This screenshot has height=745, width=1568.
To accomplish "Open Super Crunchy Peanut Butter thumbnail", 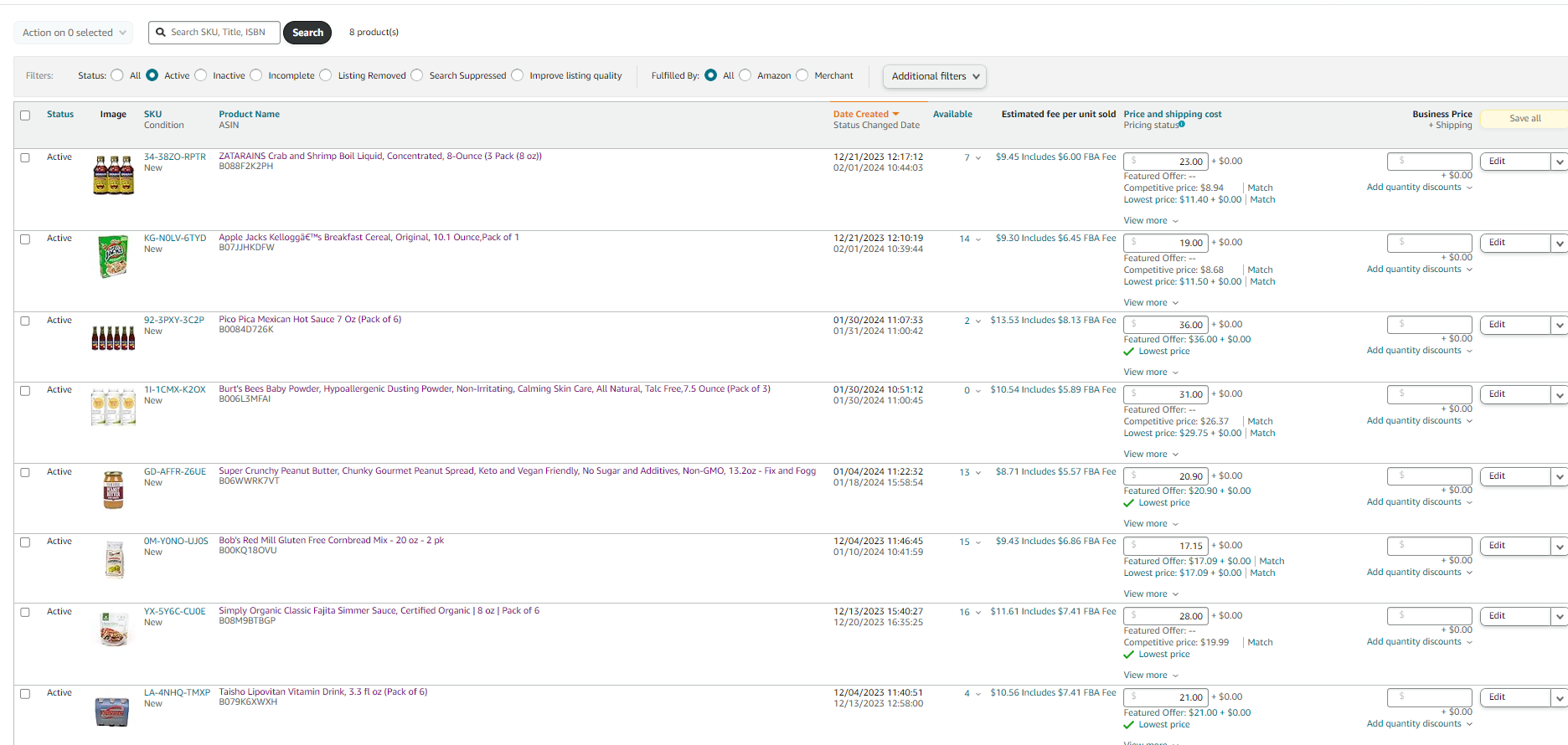I will (113, 490).
